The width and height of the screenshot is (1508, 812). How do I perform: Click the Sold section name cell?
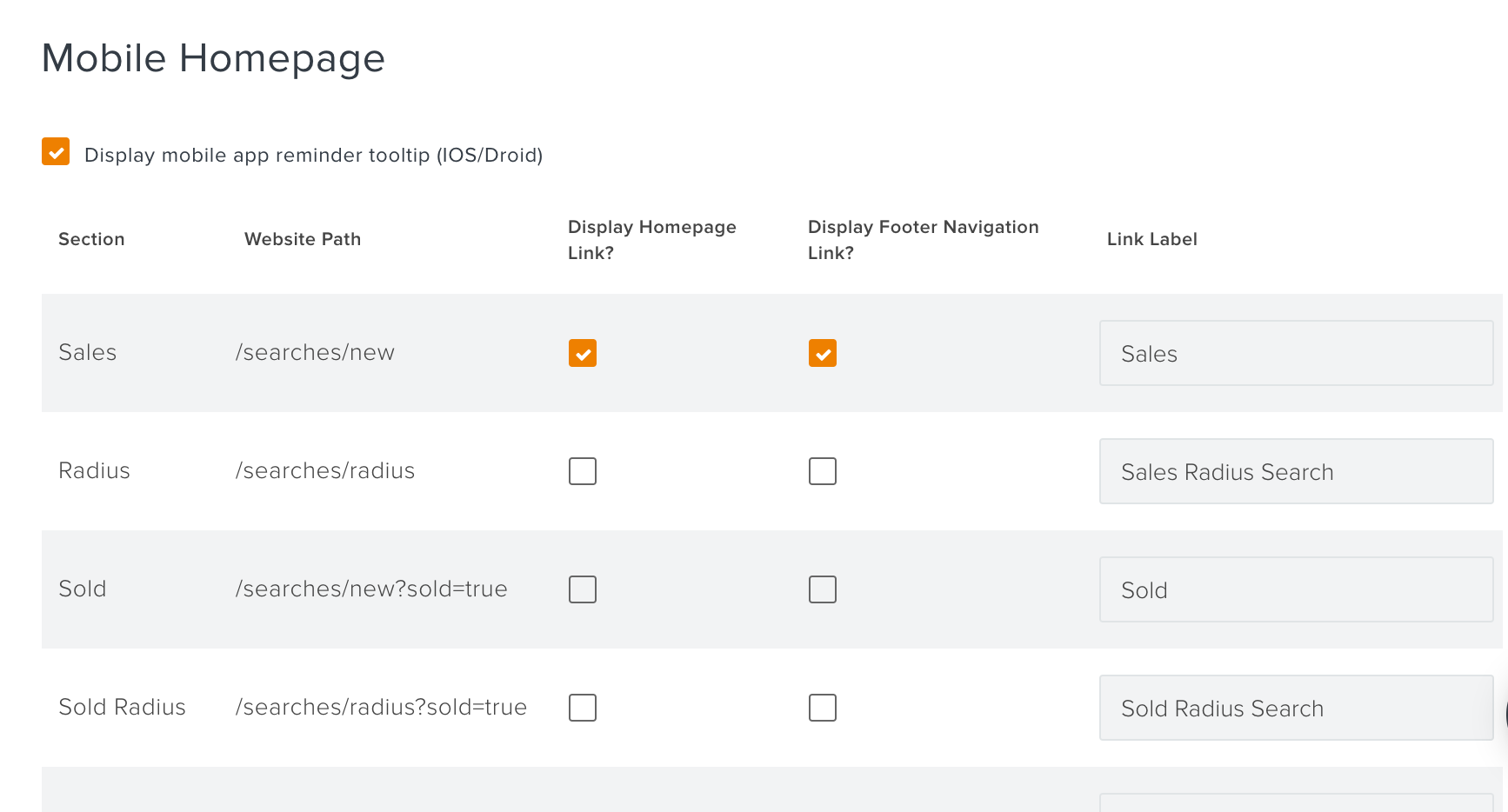pyautogui.click(x=83, y=589)
